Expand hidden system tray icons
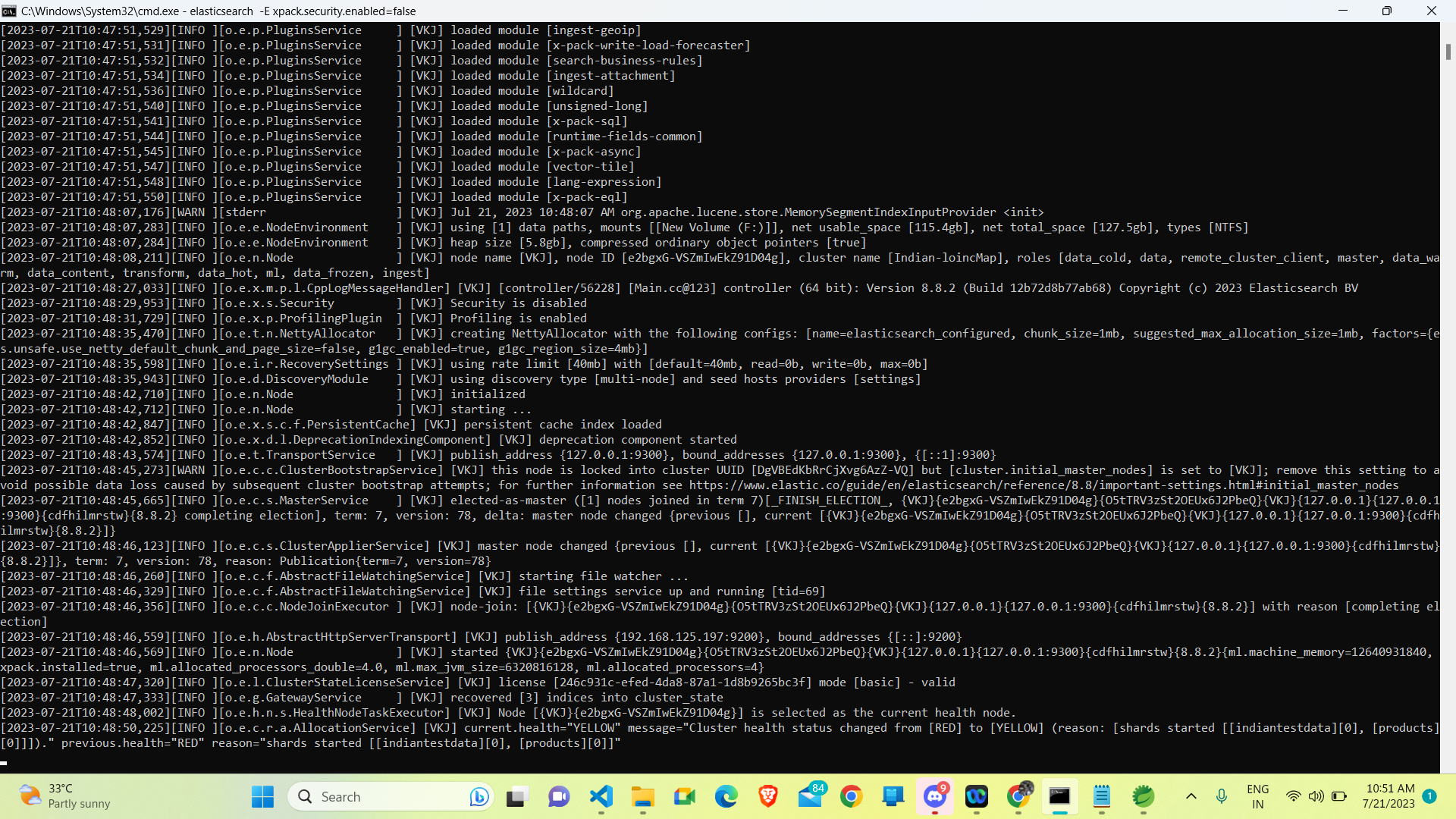The width and height of the screenshot is (1456, 819). (x=1191, y=796)
